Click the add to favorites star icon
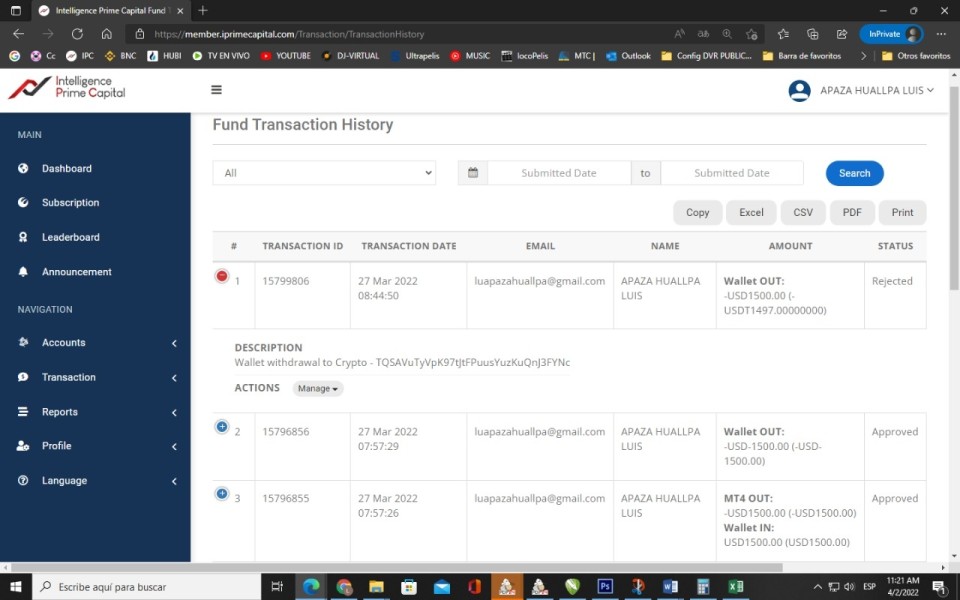 pyautogui.click(x=751, y=34)
